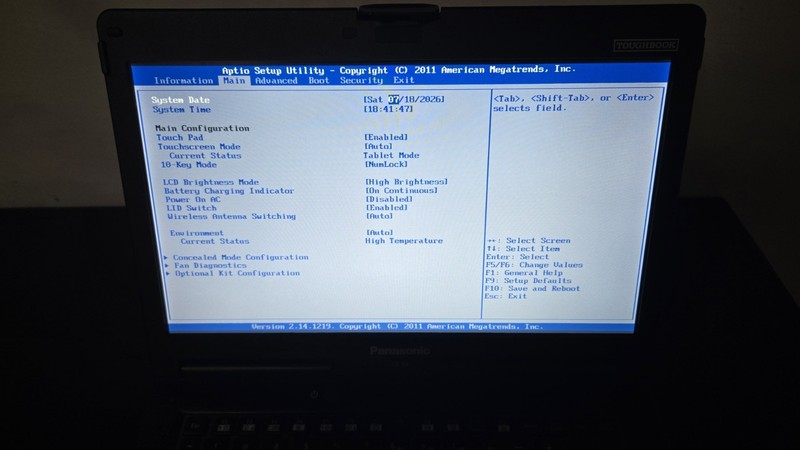
Task: Toggle LID Switch Enabled value
Action: (x=387, y=208)
